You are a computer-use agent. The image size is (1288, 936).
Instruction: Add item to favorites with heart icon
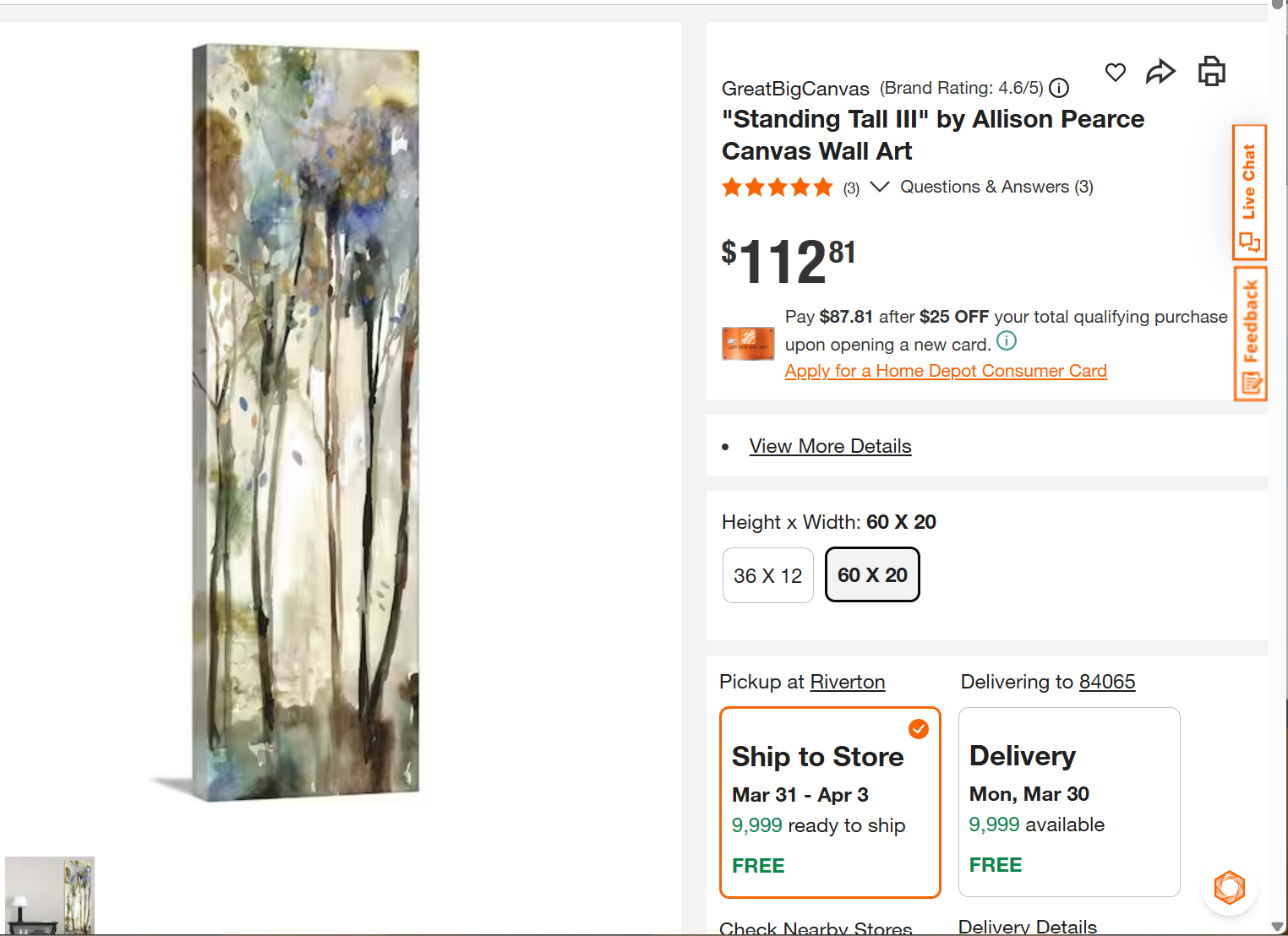1116,73
